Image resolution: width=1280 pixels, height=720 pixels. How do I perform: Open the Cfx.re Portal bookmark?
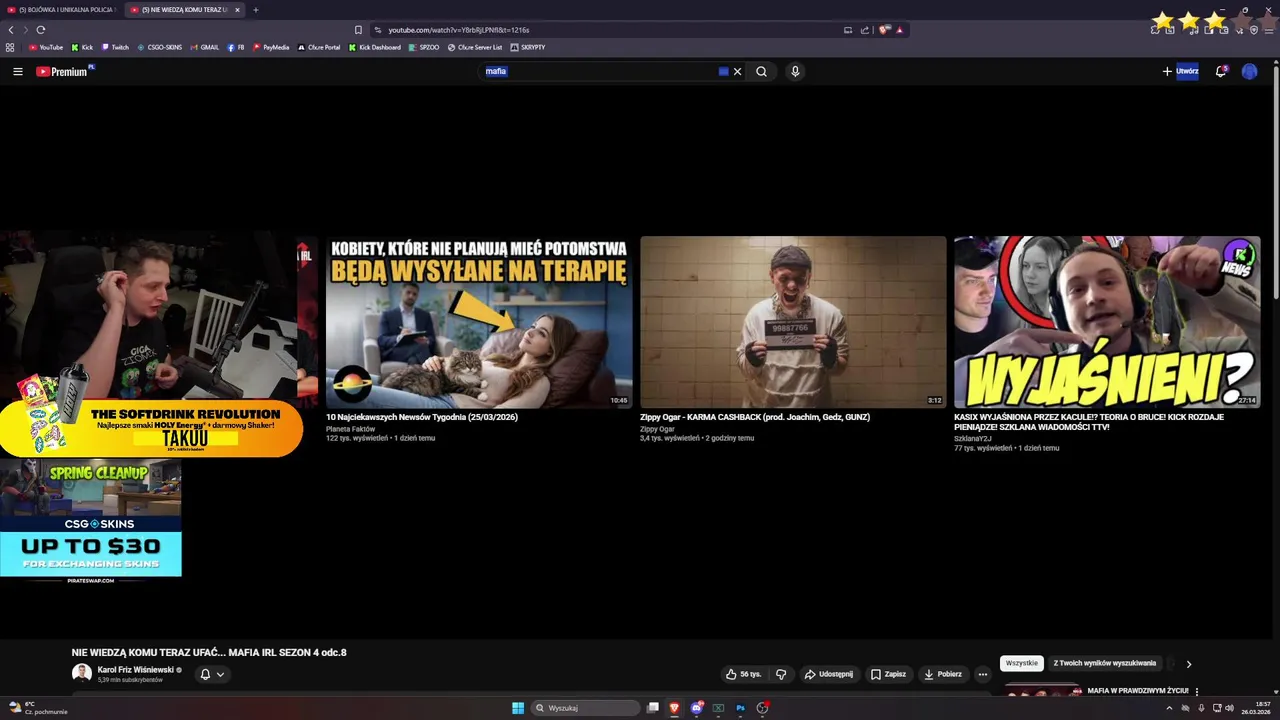[x=319, y=47]
